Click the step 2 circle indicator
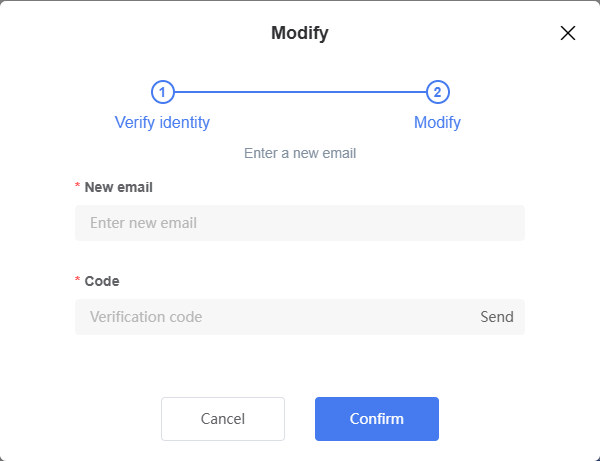600x461 pixels. click(x=438, y=92)
